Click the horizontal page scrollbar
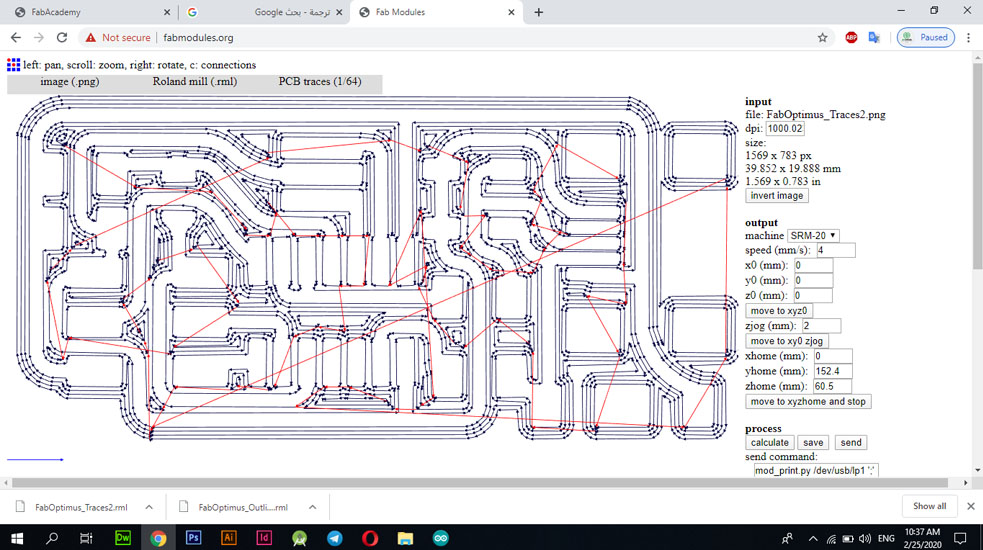Image resolution: width=983 pixels, height=550 pixels. pos(480,483)
